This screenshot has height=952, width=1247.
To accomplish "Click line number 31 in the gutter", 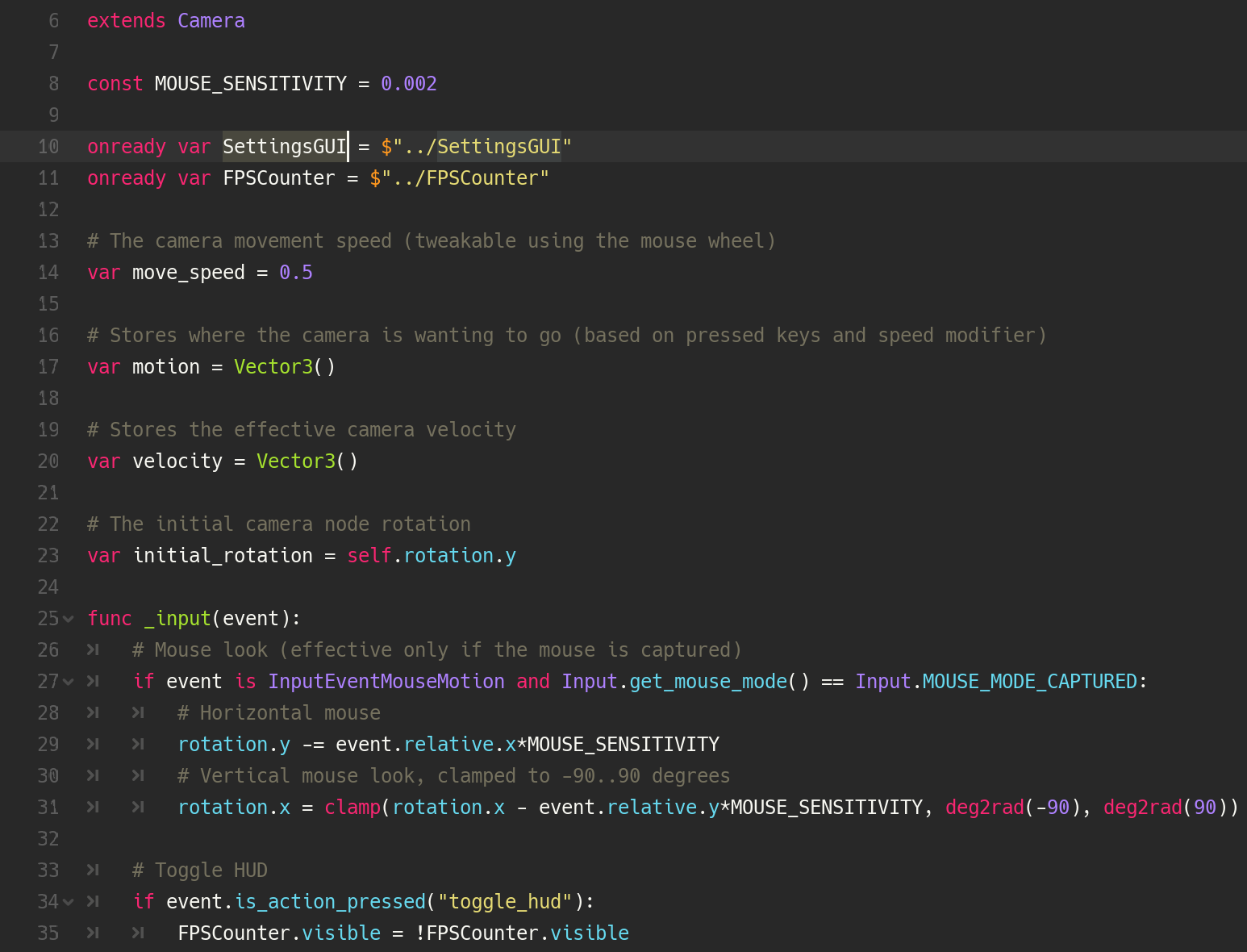I will pos(48,808).
